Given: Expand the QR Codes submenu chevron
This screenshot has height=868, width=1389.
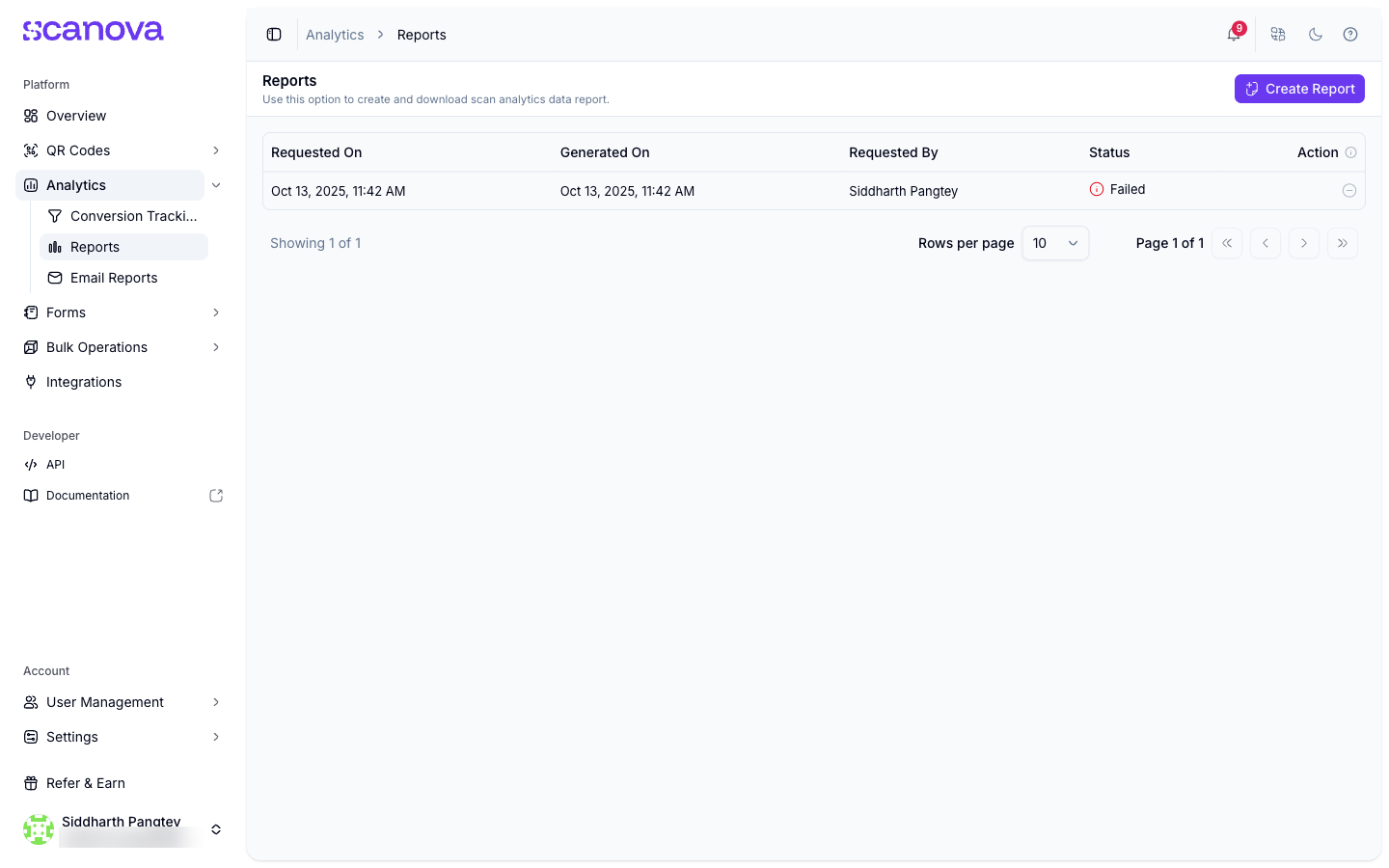Looking at the screenshot, I should [x=216, y=150].
